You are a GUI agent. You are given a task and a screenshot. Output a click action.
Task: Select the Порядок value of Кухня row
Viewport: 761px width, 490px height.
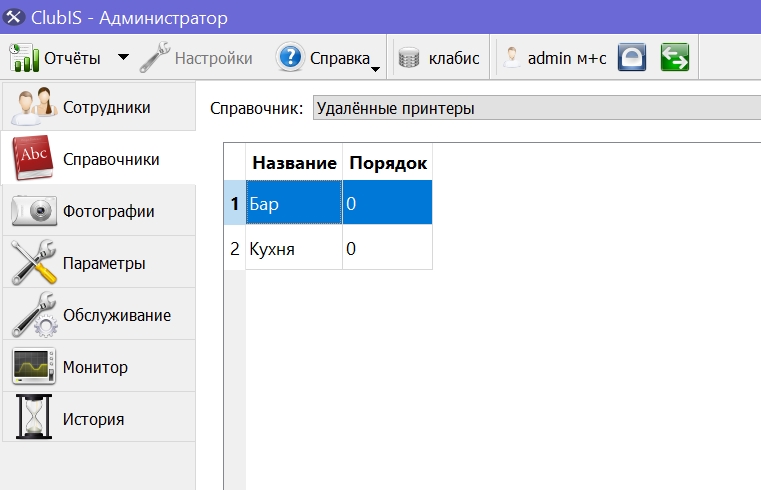click(387, 248)
